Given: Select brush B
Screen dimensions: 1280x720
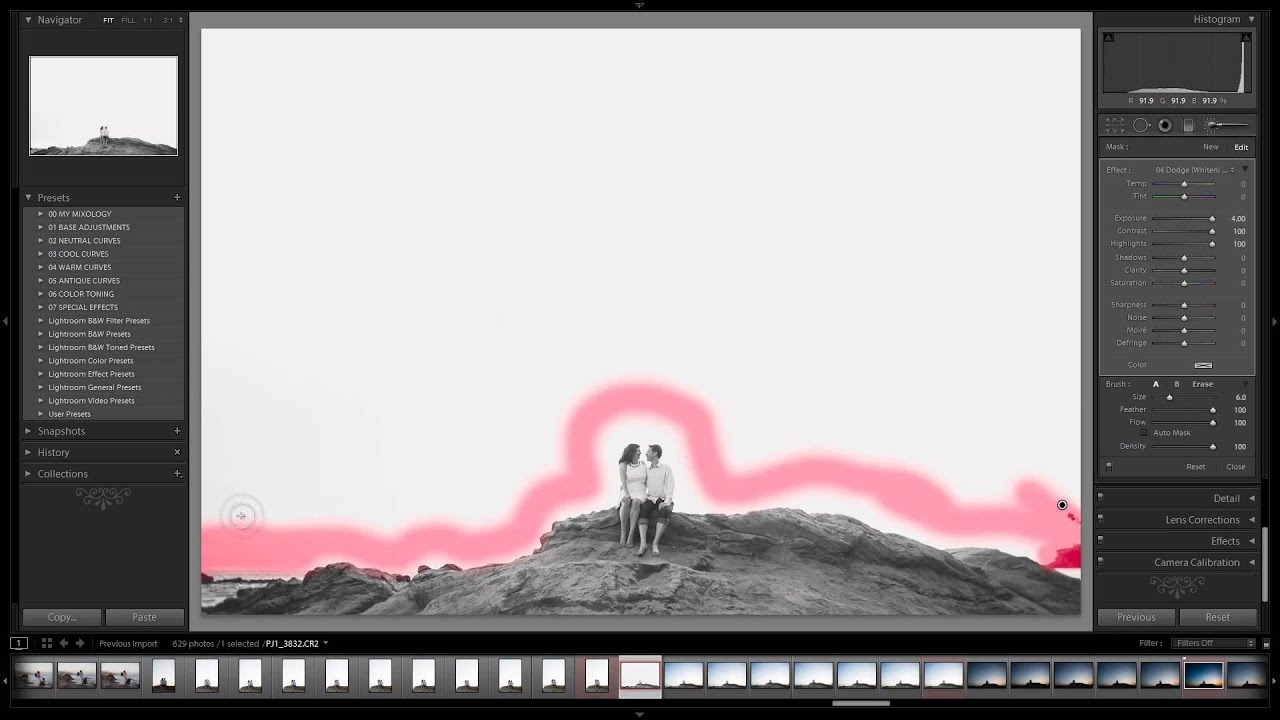Looking at the screenshot, I should (x=1176, y=384).
